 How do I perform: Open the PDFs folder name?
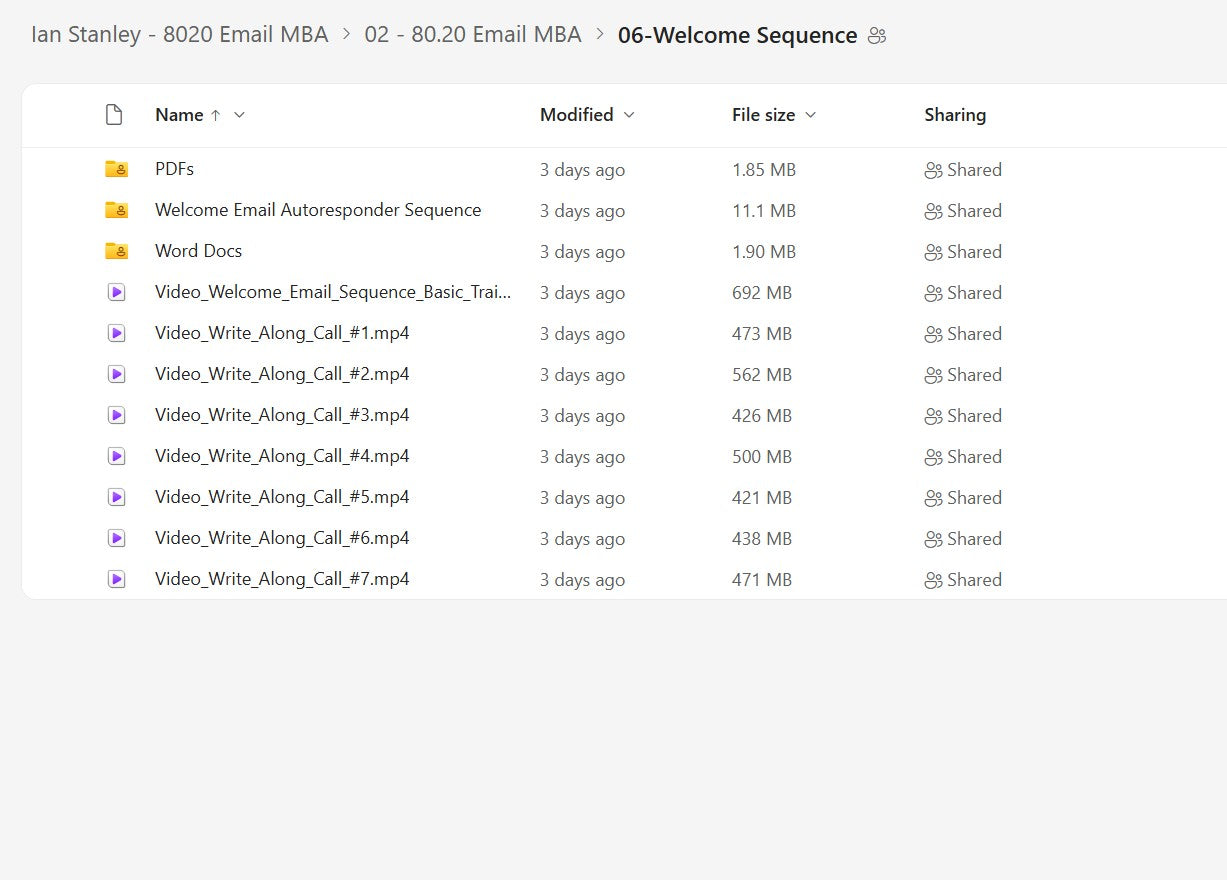(174, 169)
